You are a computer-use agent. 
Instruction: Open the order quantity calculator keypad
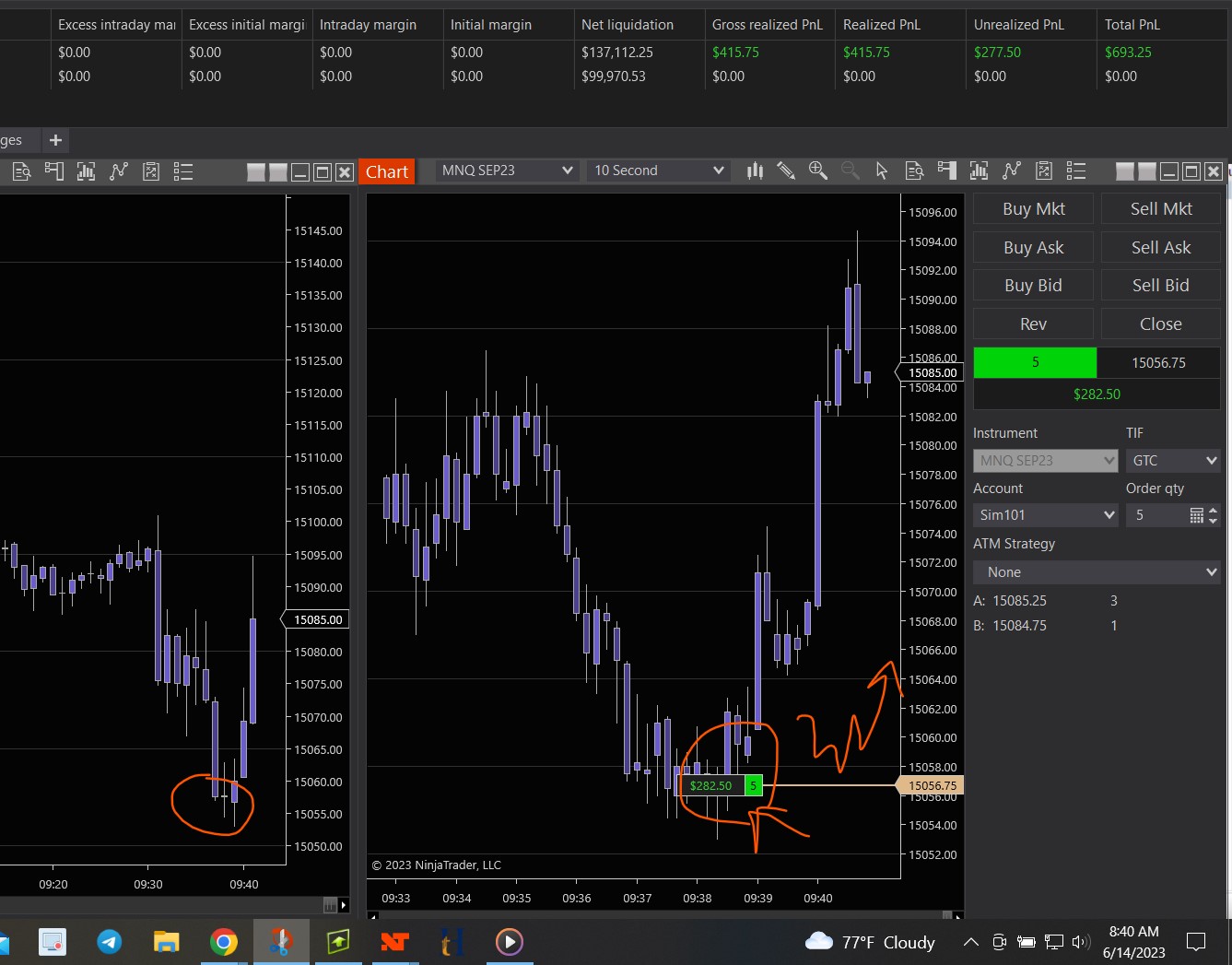pyautogui.click(x=1196, y=515)
